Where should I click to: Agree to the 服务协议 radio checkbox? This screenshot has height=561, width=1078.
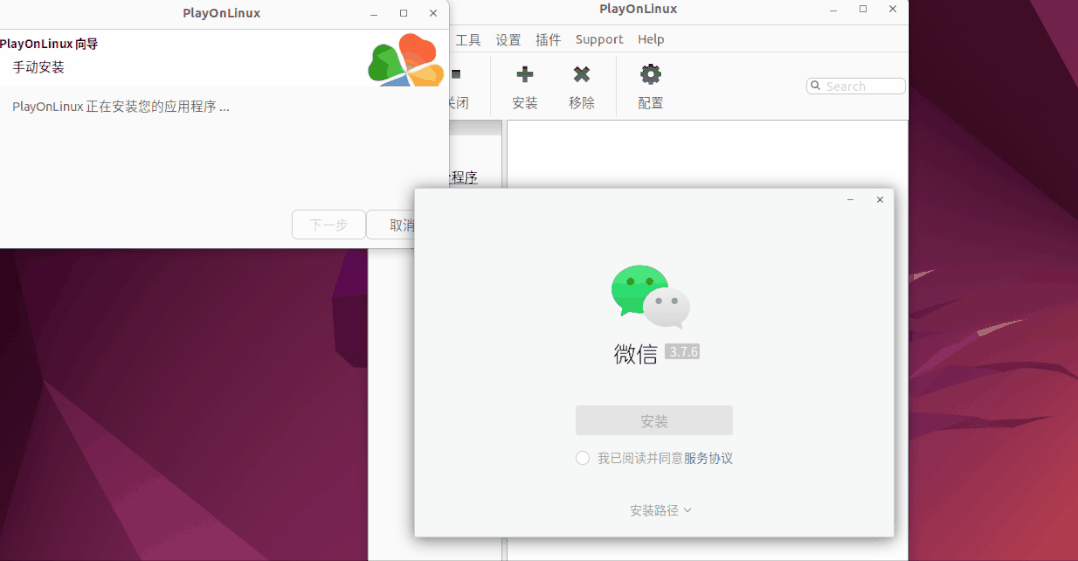pos(582,458)
